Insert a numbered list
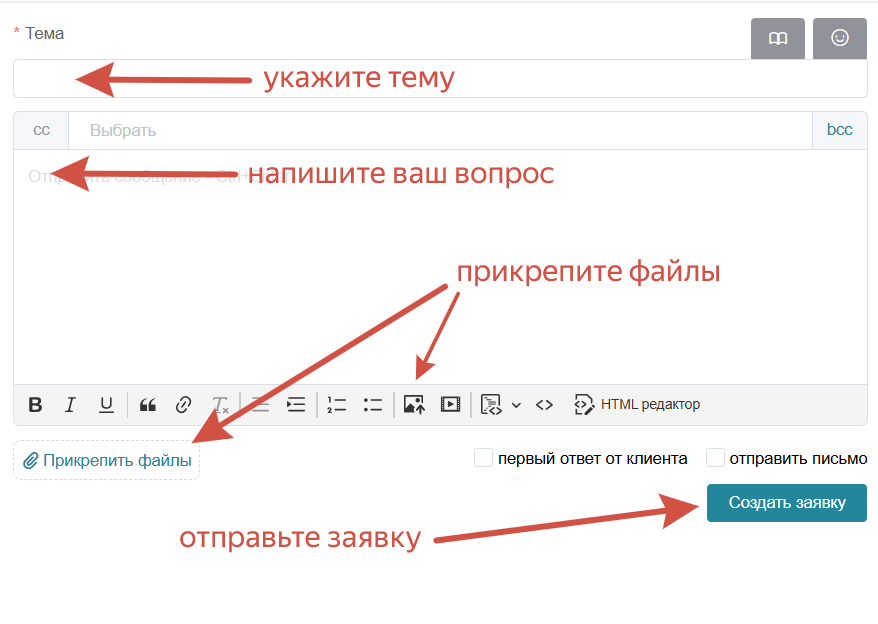 [337, 404]
